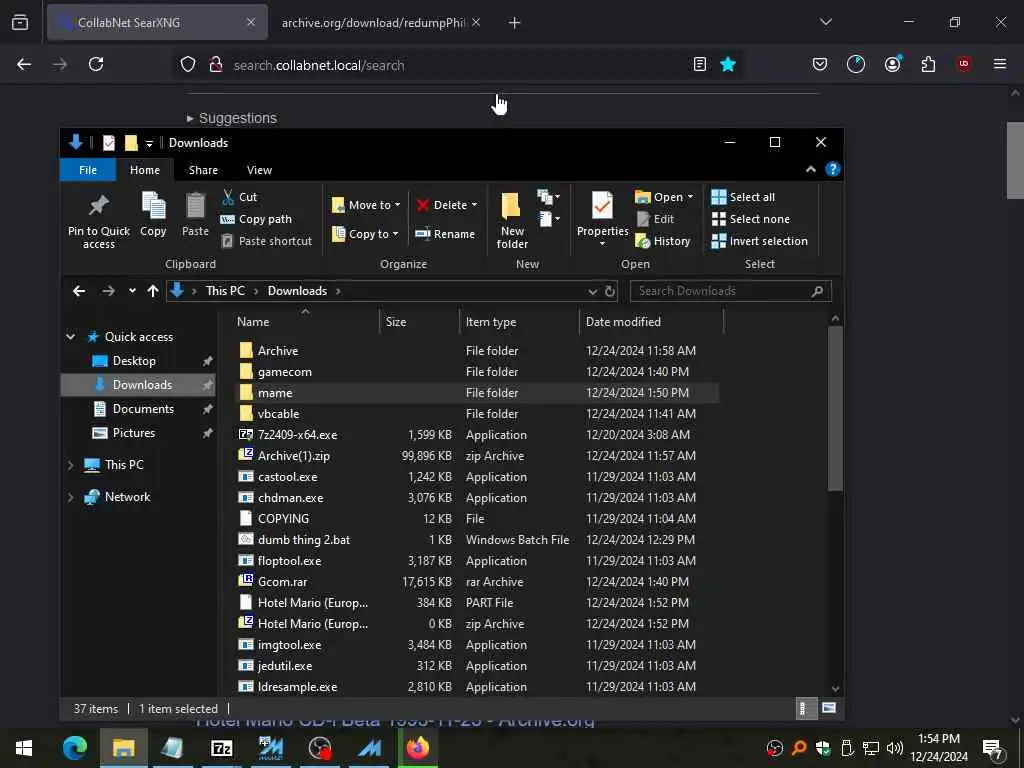Switch to large icons view in status bar
Viewport: 1024px width, 768px height.
coord(829,709)
